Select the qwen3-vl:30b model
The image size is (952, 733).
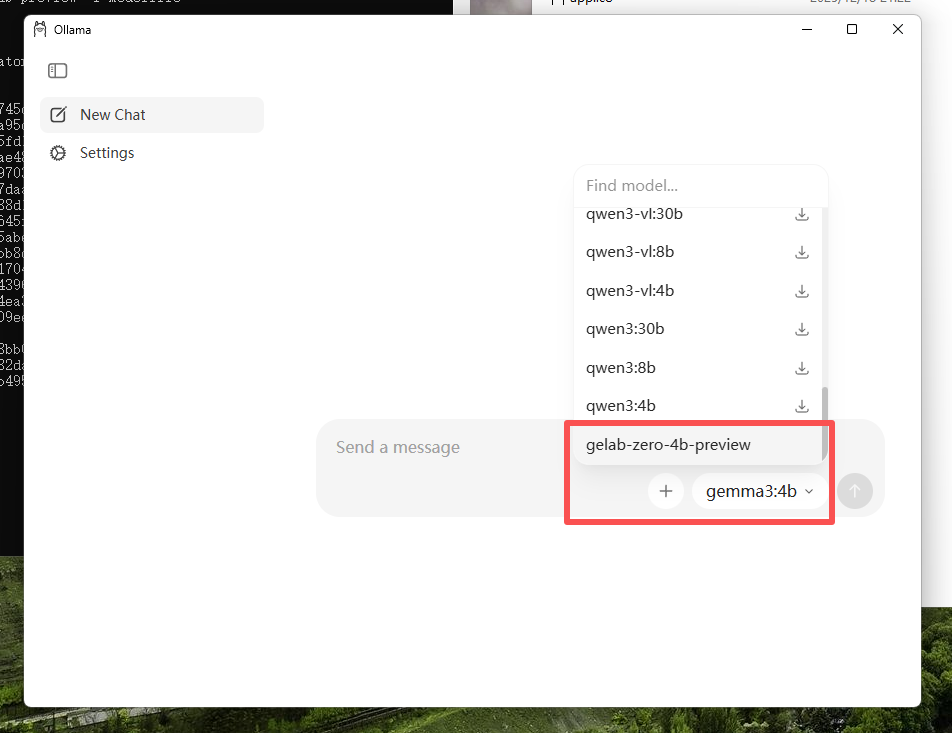[x=698, y=214]
